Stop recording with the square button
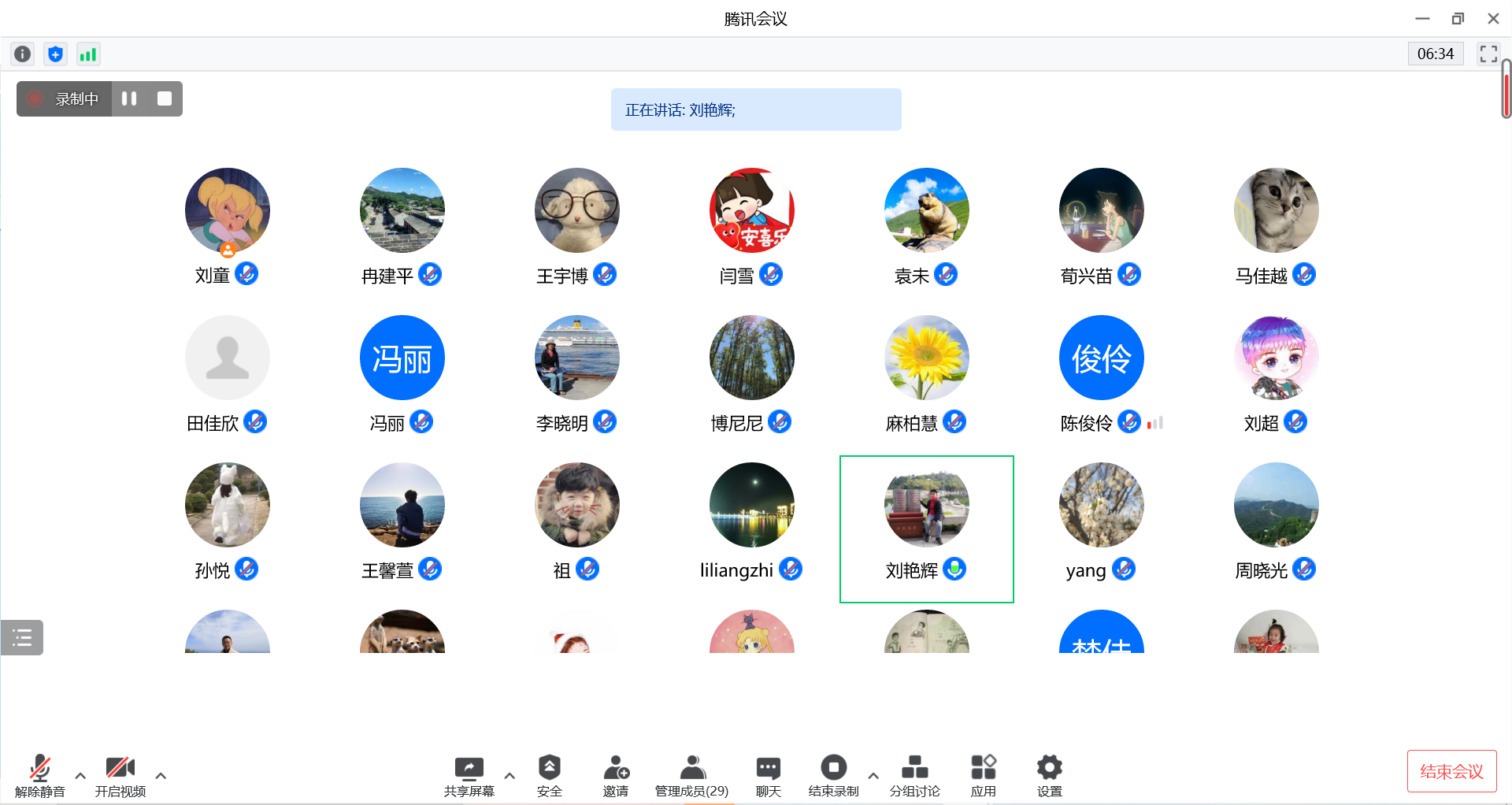 point(165,98)
